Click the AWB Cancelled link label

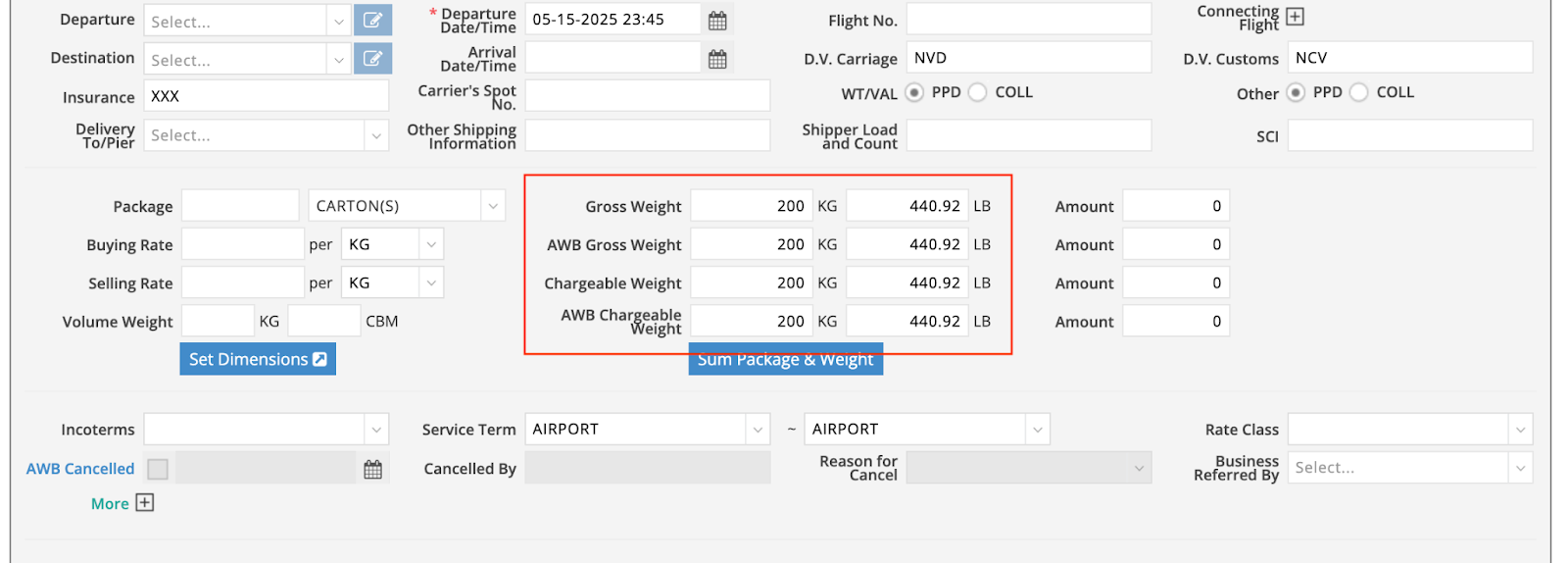coord(80,469)
